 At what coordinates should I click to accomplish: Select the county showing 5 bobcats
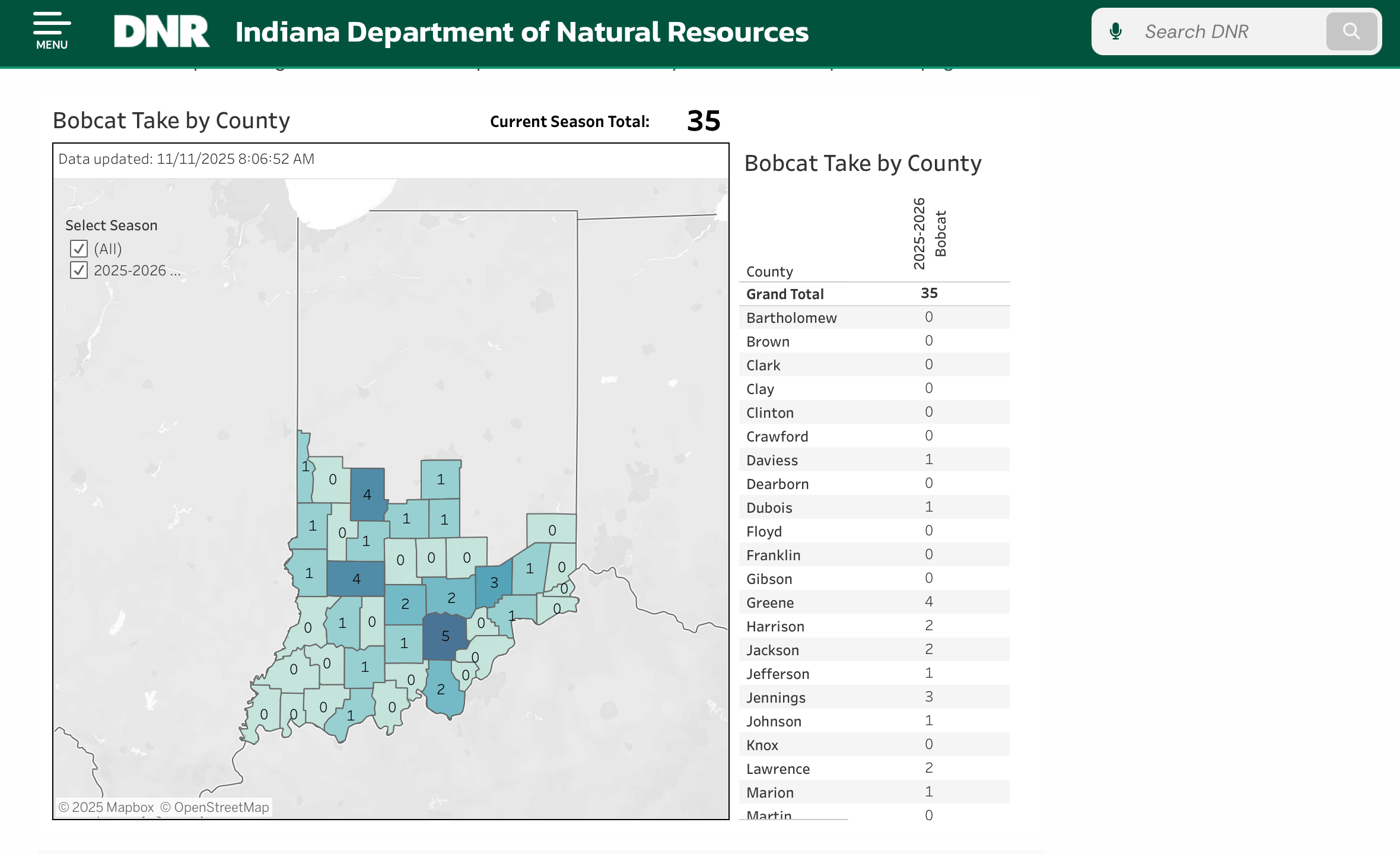point(445,636)
